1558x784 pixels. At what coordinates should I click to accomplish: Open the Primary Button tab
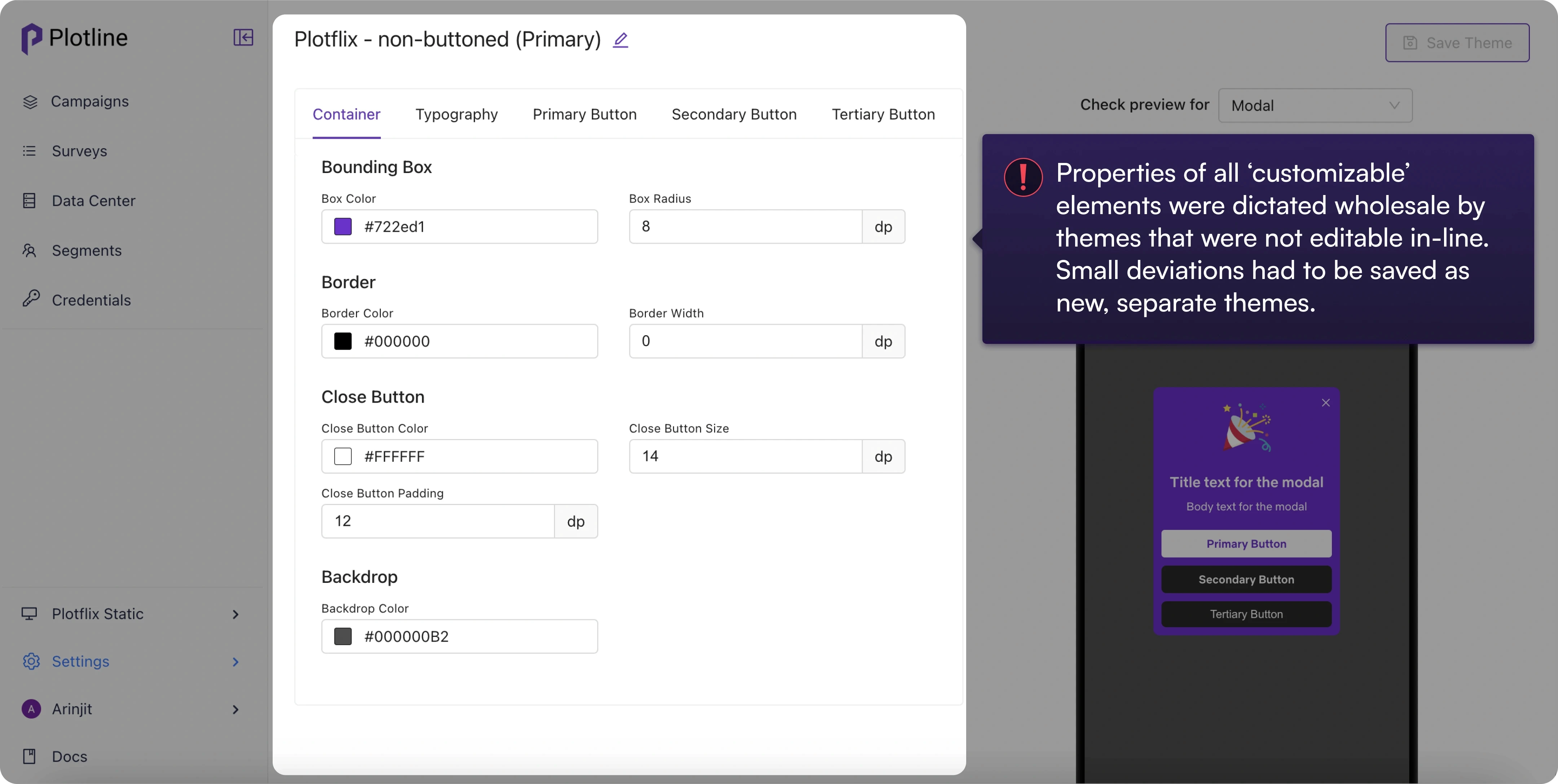pos(584,114)
